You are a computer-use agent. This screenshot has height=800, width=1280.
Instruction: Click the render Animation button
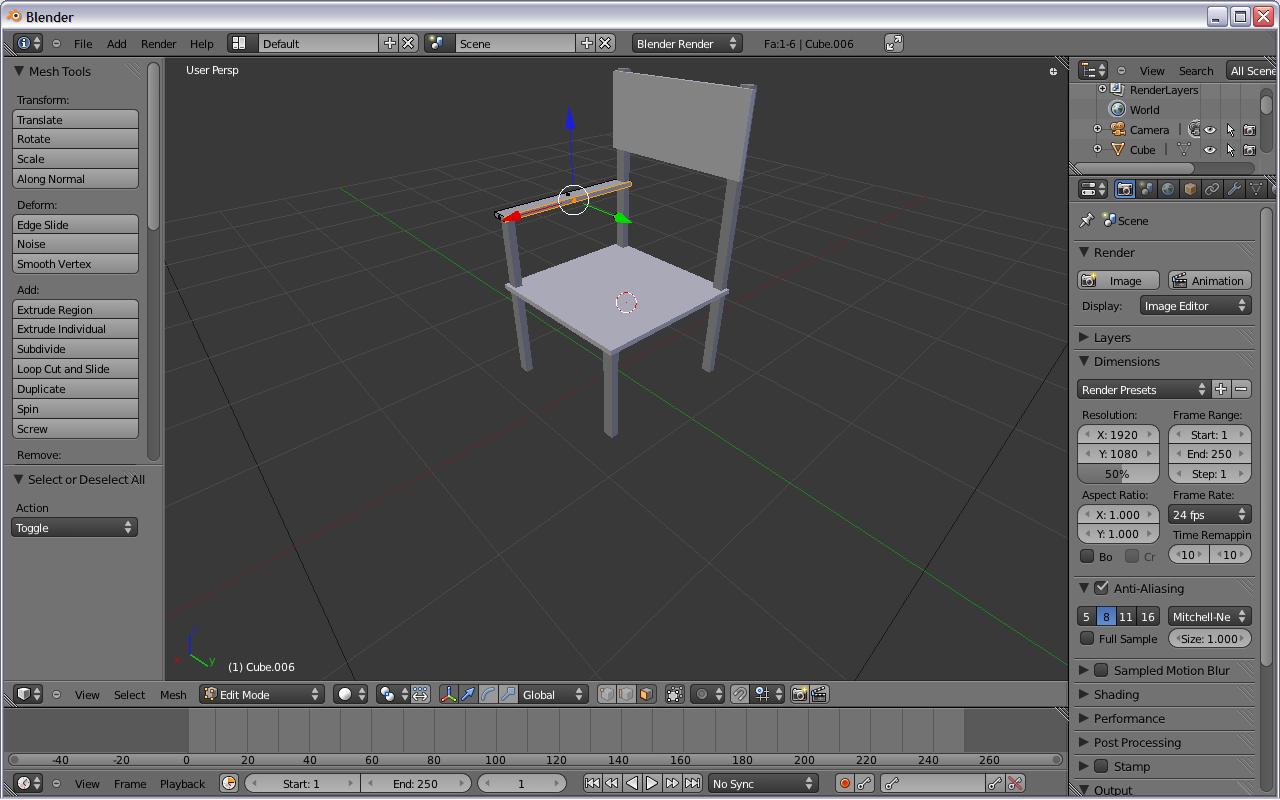[x=1210, y=281]
